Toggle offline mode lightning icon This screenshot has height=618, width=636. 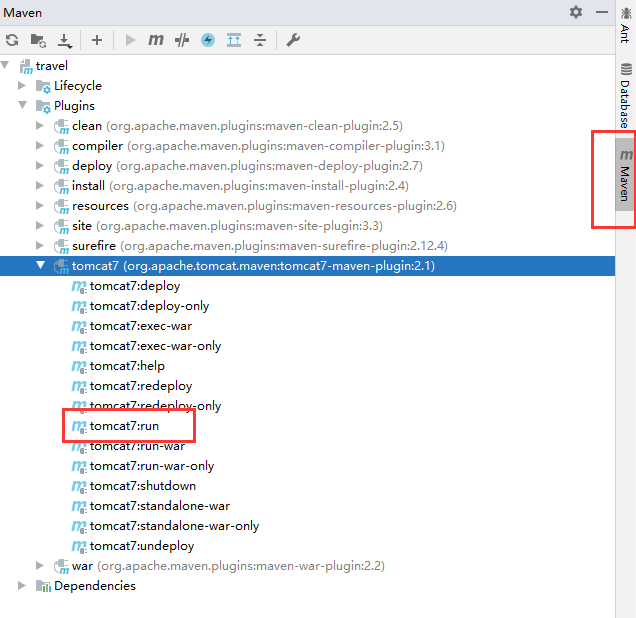(208, 40)
